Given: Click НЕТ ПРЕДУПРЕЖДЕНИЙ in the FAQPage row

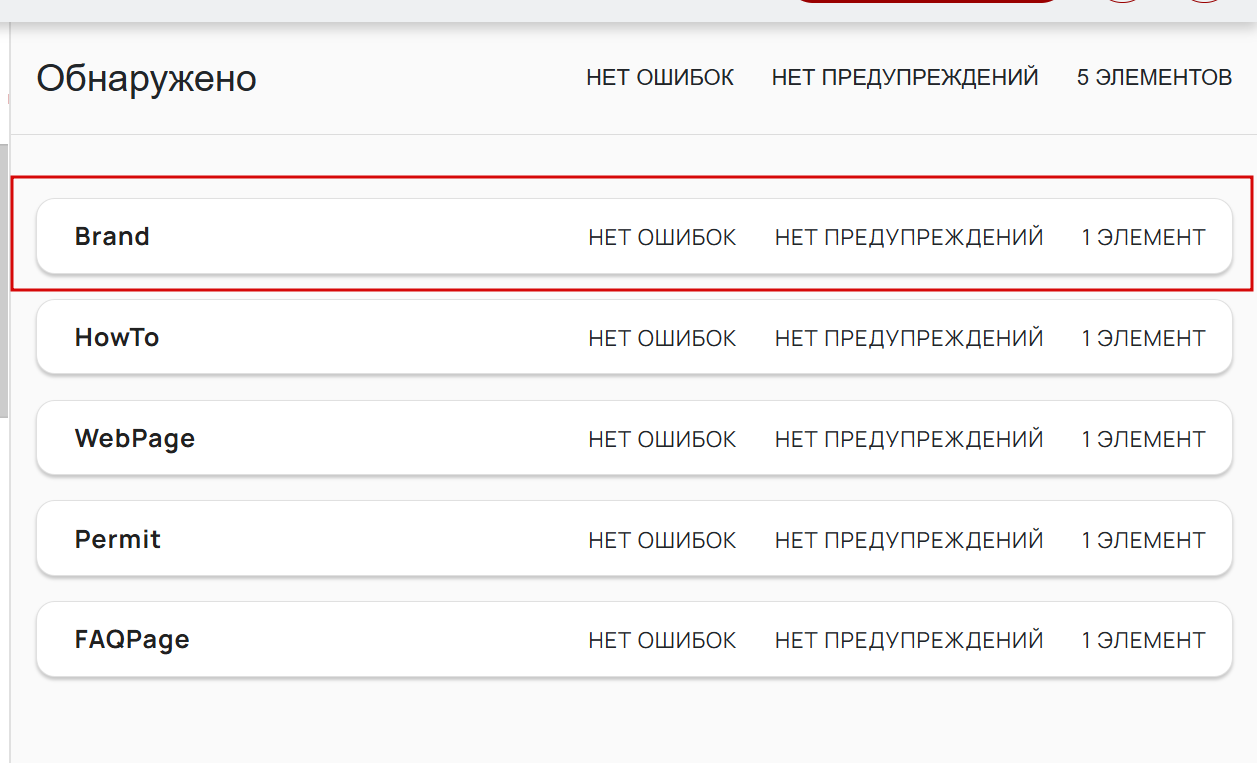Looking at the screenshot, I should point(908,641).
